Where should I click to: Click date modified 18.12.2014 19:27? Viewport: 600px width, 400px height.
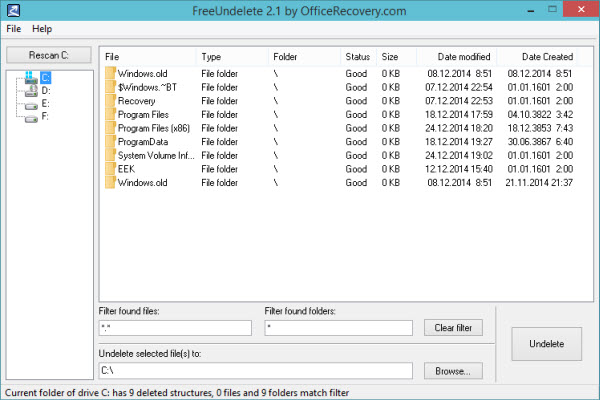[459, 142]
